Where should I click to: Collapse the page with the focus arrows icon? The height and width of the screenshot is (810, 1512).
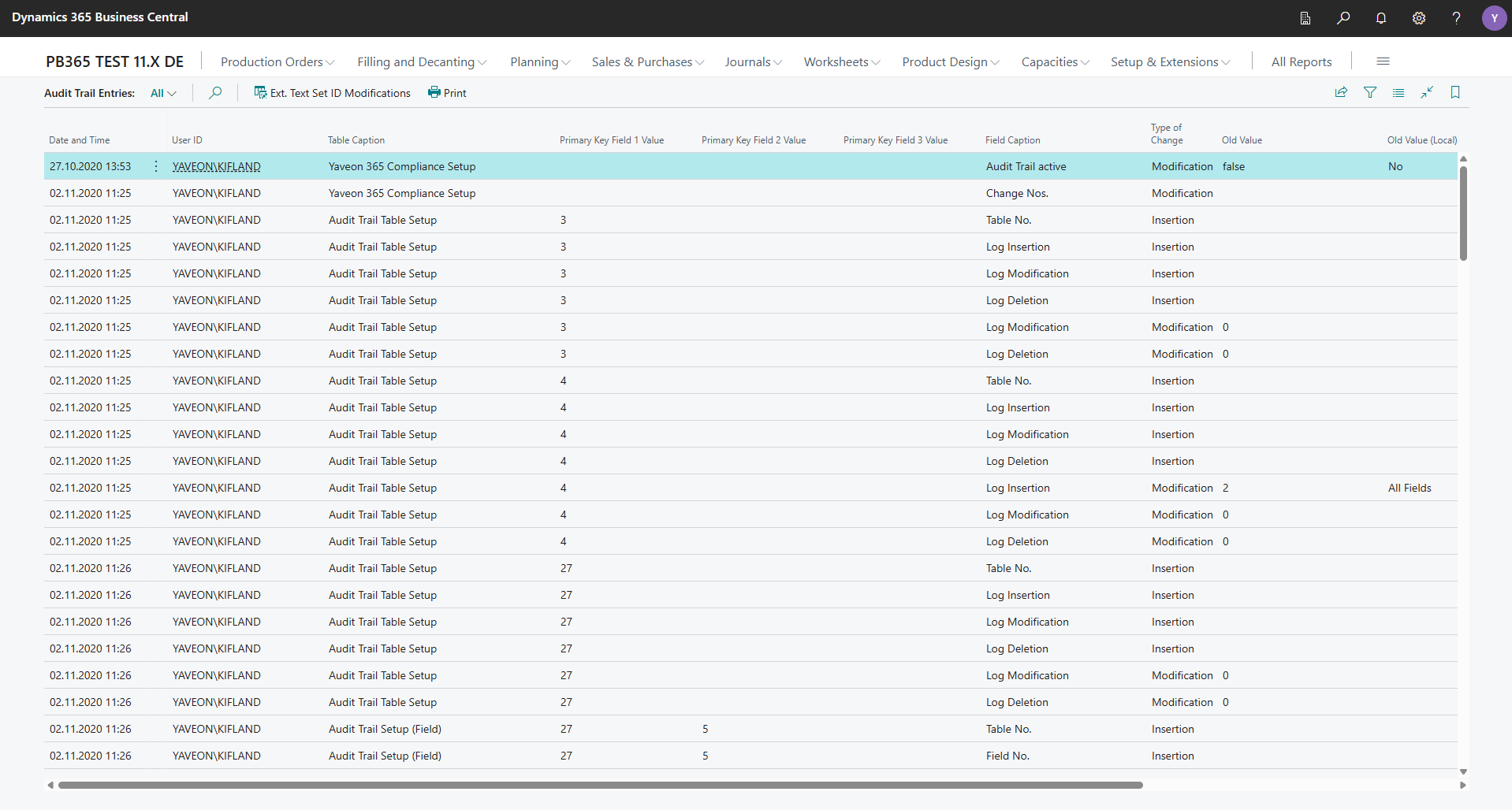pos(1427,92)
